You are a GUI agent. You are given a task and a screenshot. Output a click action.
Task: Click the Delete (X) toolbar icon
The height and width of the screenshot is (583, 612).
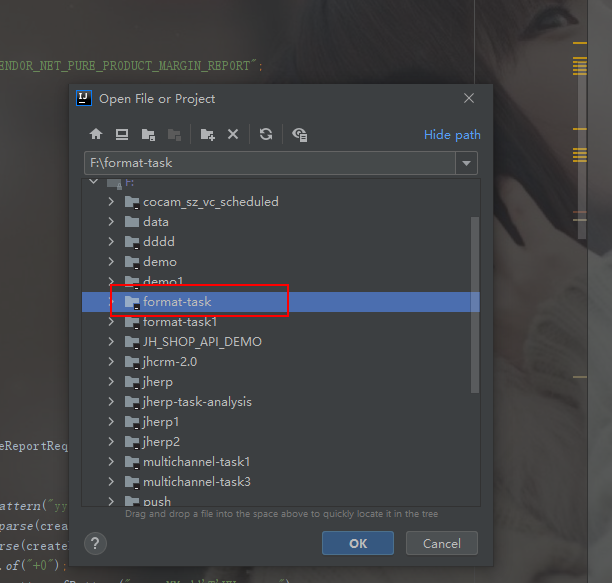click(x=233, y=134)
